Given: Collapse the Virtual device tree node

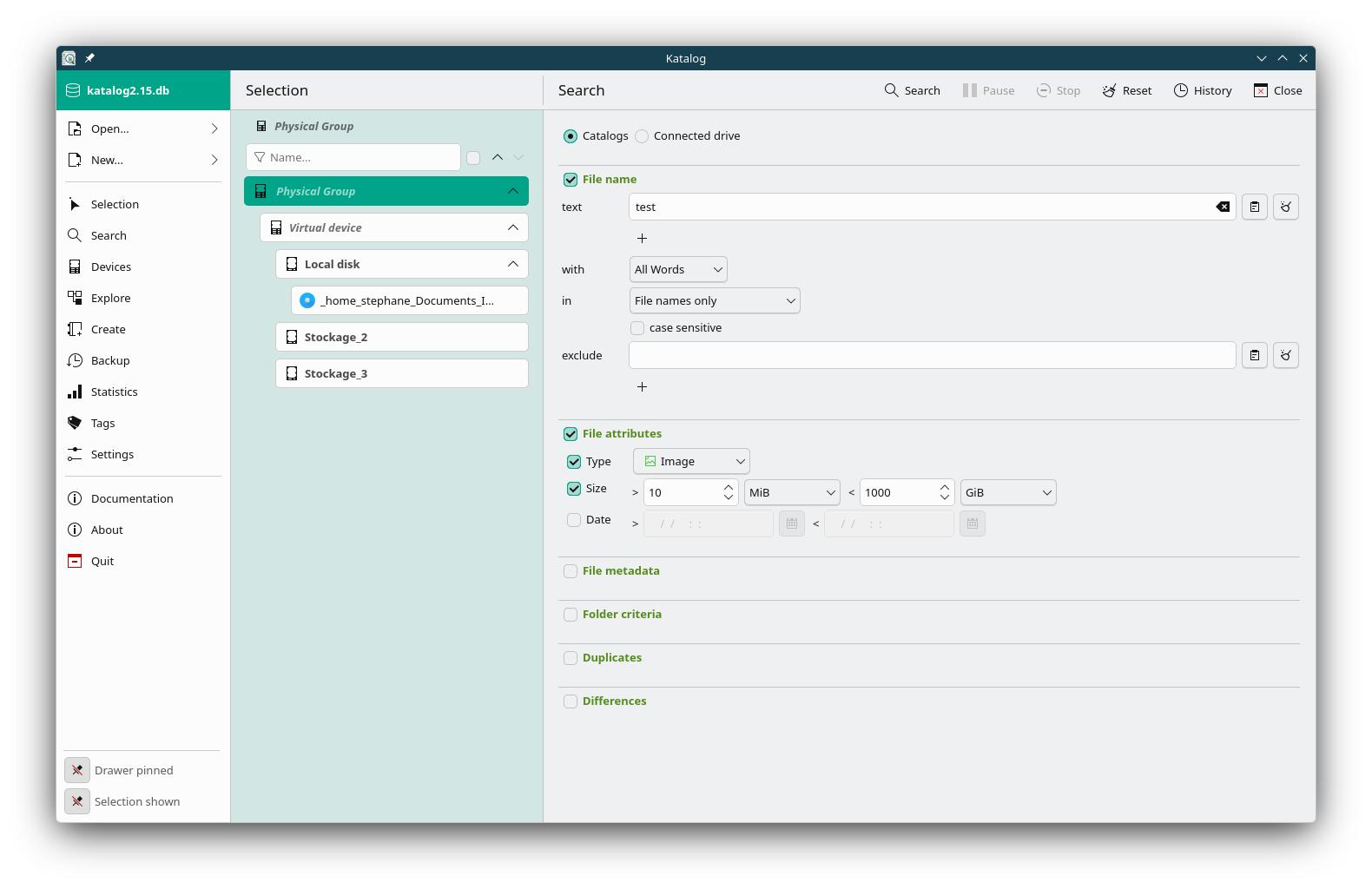Looking at the screenshot, I should (513, 227).
